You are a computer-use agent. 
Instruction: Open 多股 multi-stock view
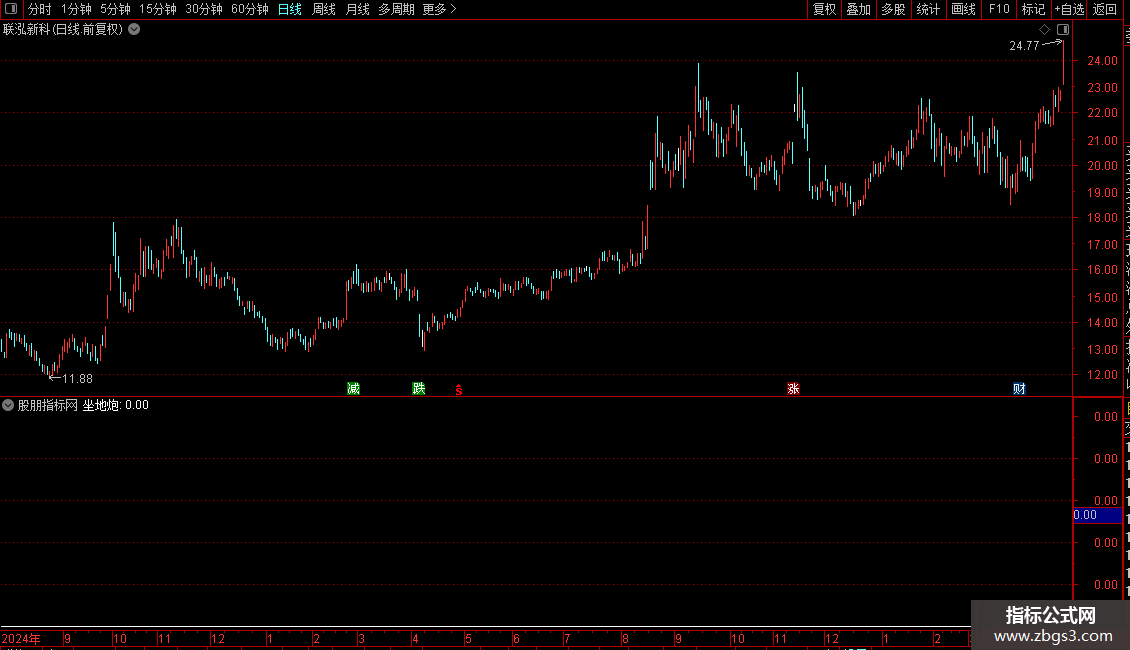893,9
